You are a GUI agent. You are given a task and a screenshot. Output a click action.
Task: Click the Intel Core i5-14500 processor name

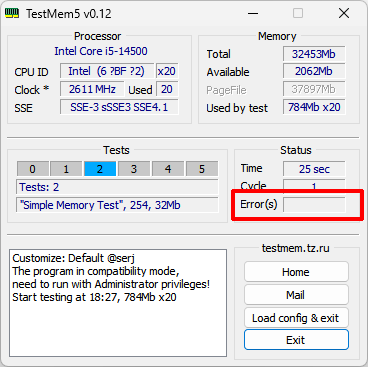[101, 51]
